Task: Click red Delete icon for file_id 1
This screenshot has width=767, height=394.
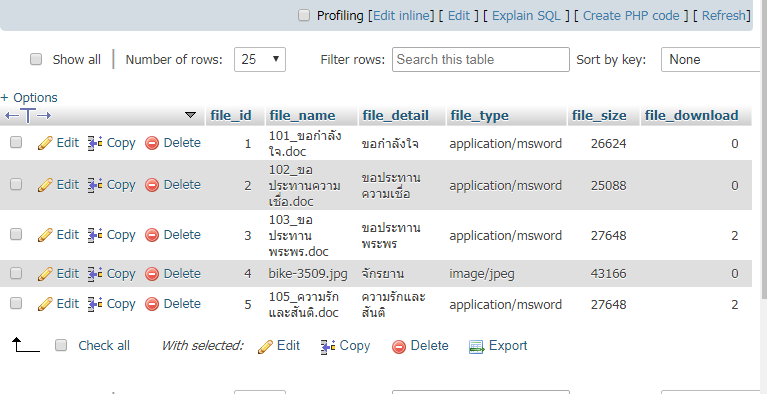Action: pyautogui.click(x=152, y=143)
